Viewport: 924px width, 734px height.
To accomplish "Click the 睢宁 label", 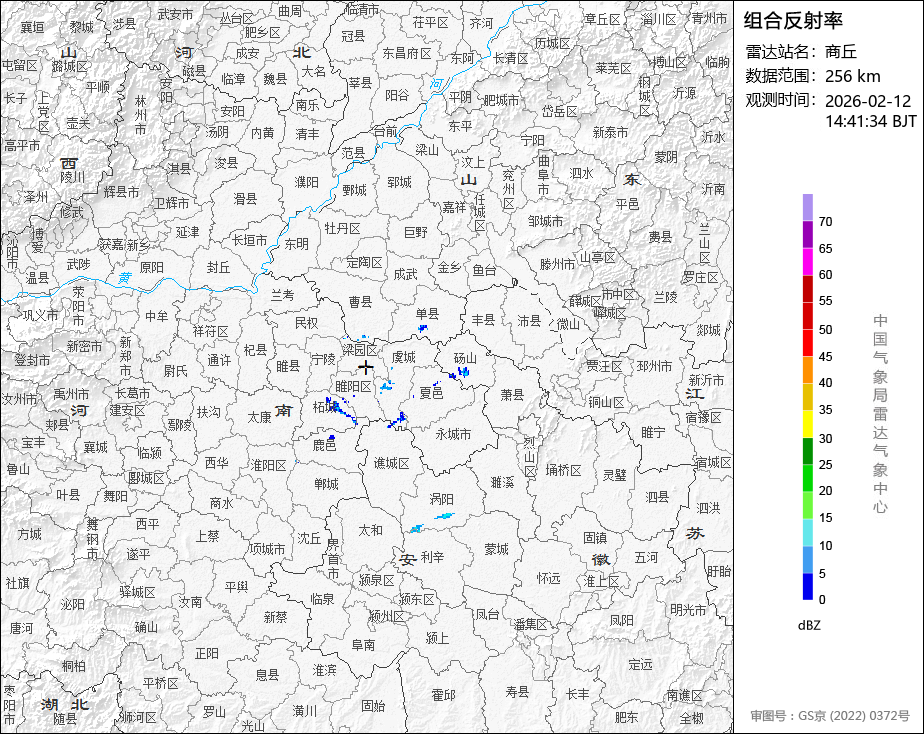I will tap(652, 432).
